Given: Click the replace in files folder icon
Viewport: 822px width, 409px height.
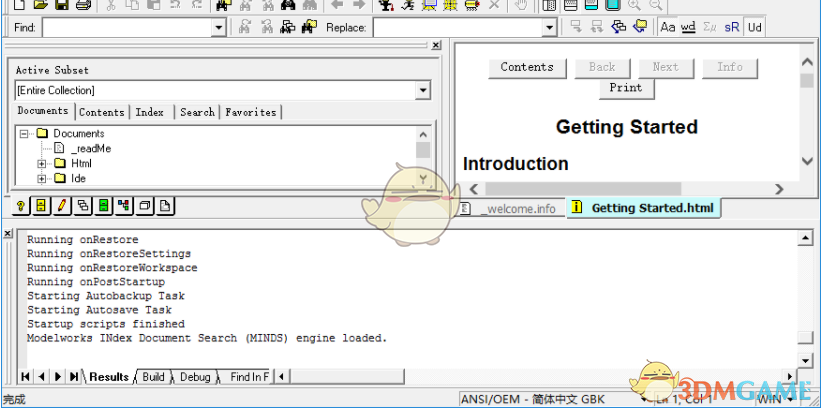Looking at the screenshot, I should (640, 27).
